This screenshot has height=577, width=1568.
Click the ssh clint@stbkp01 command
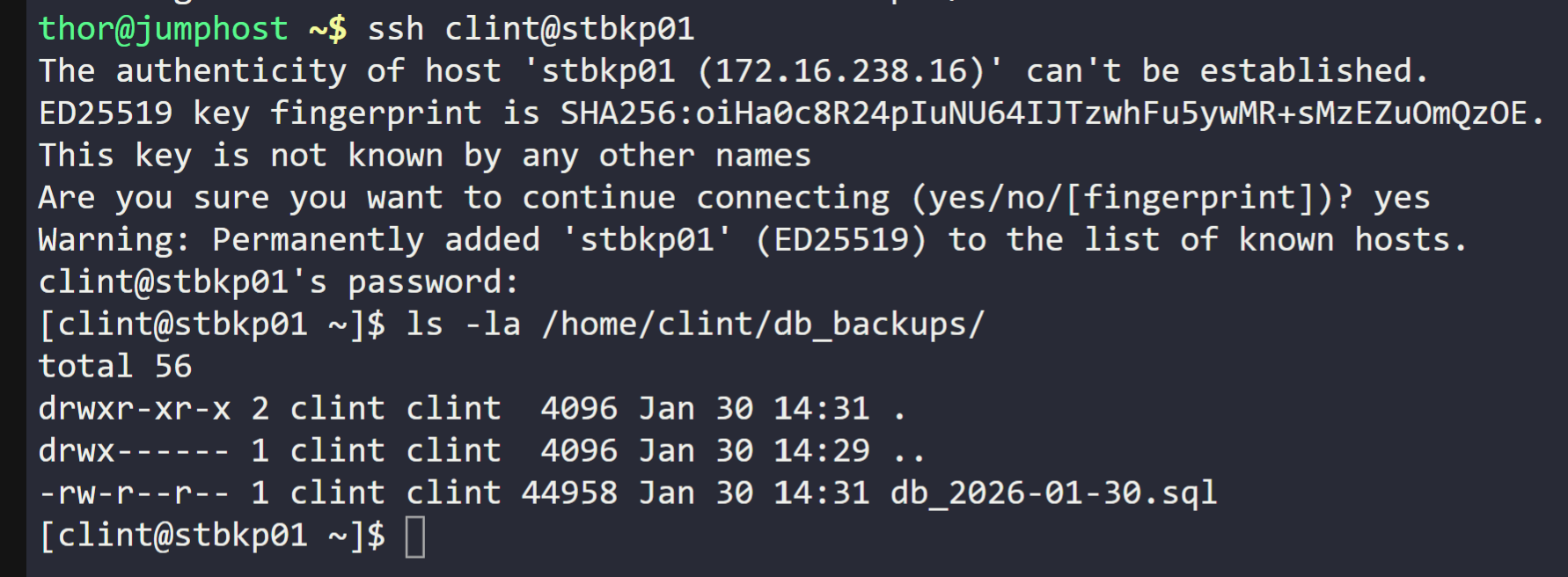click(x=531, y=29)
